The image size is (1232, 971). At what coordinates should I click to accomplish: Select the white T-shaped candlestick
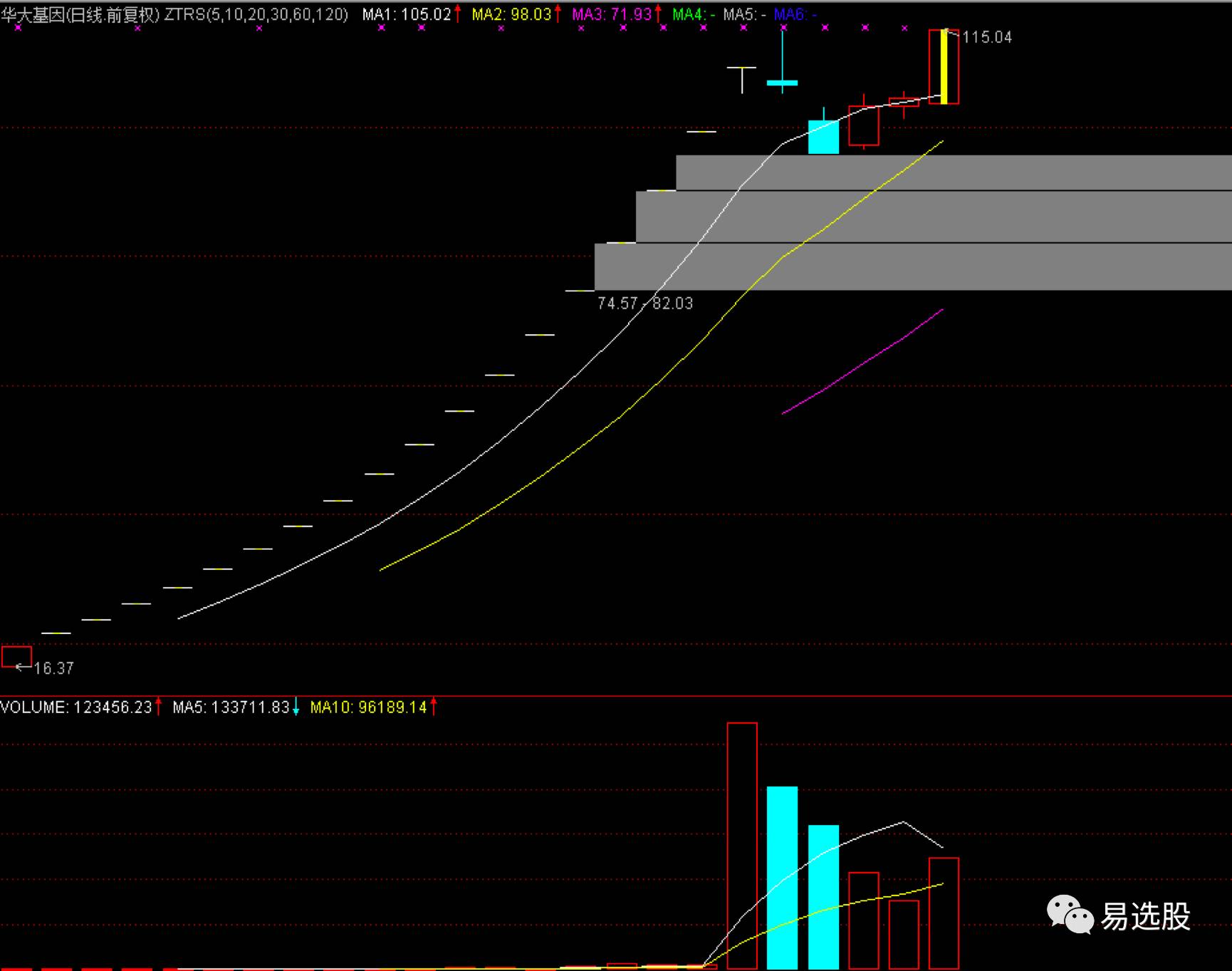[742, 79]
